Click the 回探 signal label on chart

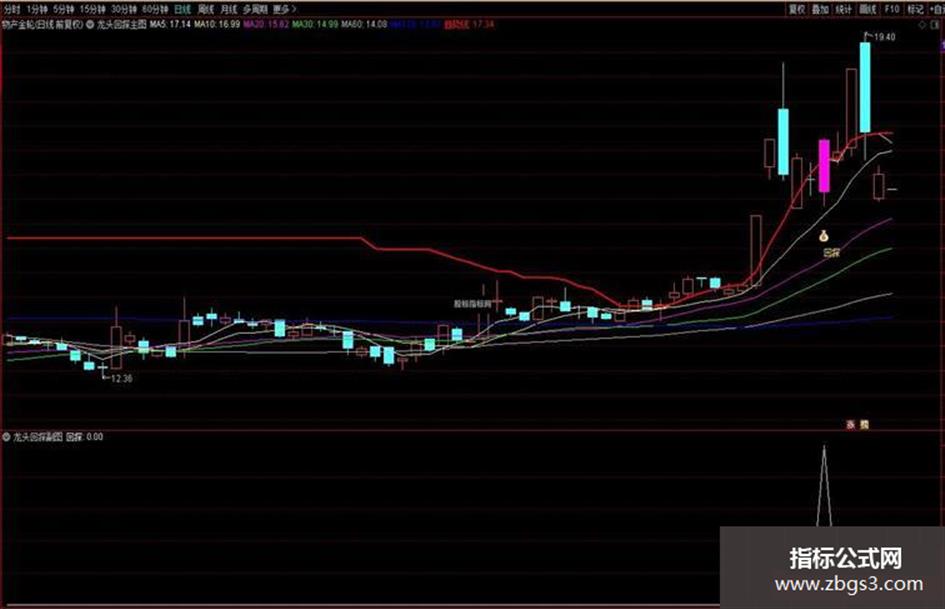pyautogui.click(x=832, y=253)
